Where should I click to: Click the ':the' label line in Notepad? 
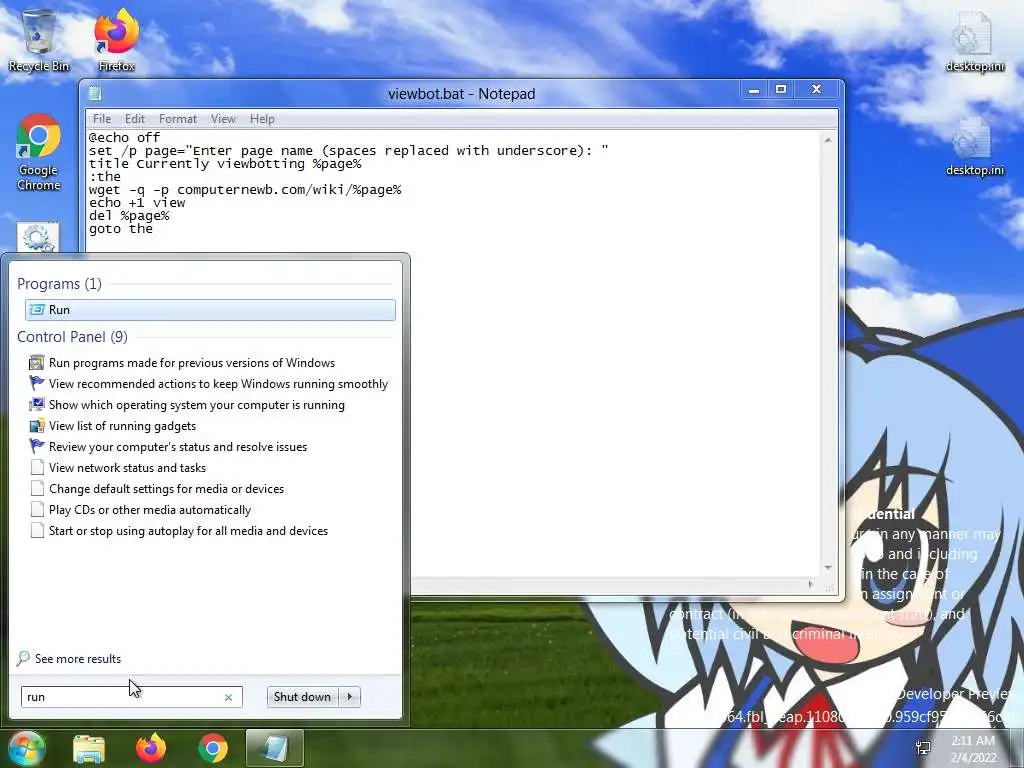coord(104,176)
